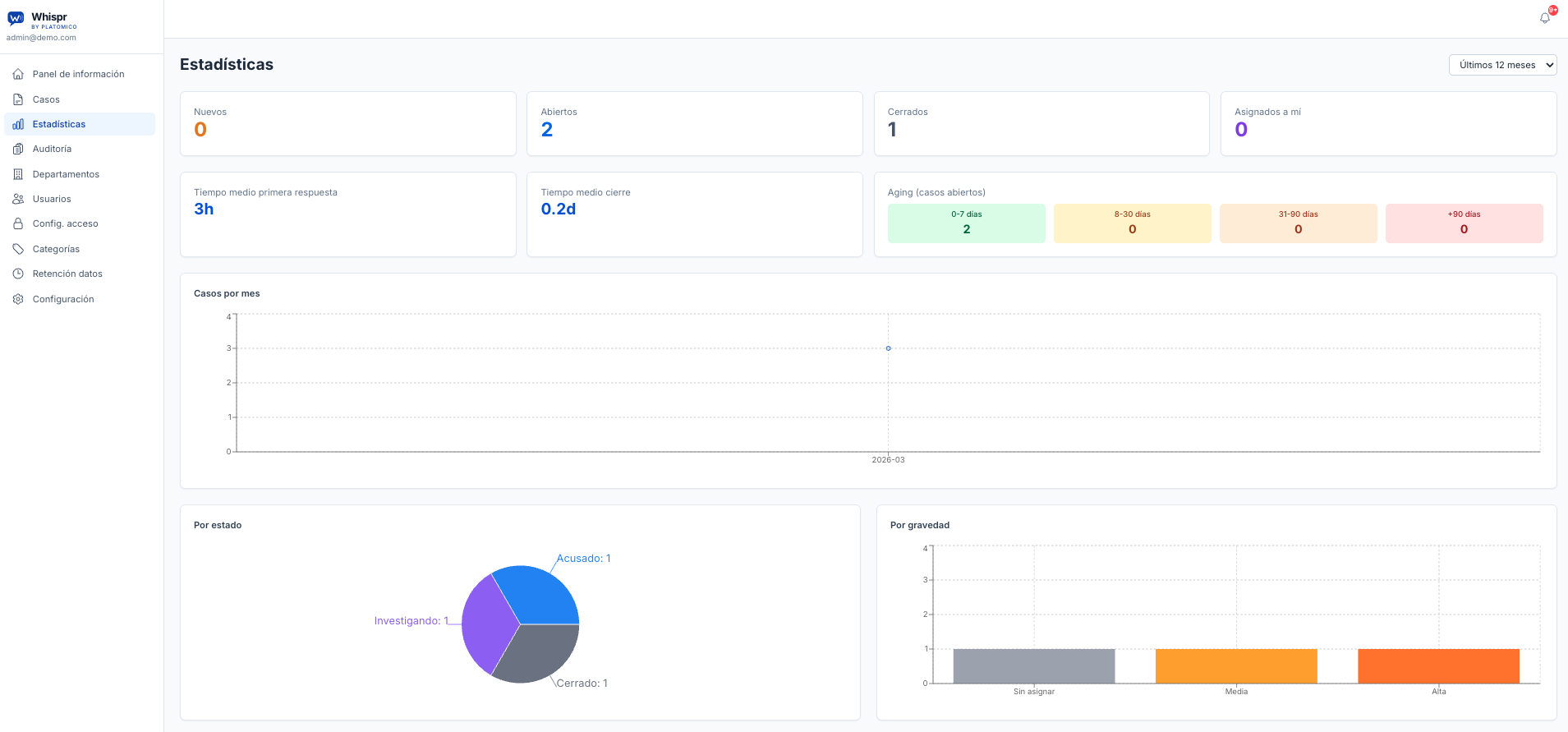The height and width of the screenshot is (732, 1568).
Task: Click the Cerrados stat card
Action: point(1041,123)
